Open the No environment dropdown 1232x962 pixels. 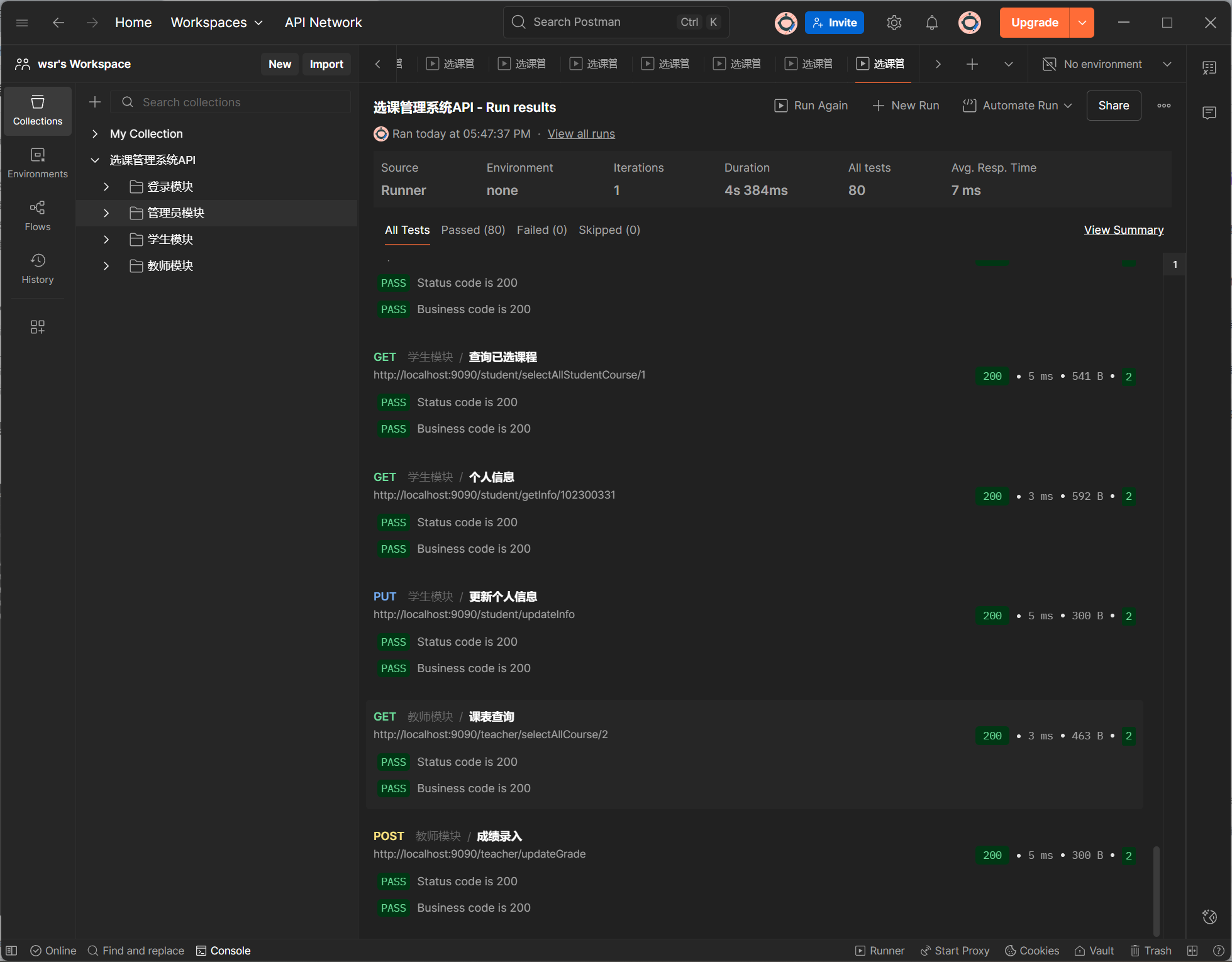tap(1107, 64)
